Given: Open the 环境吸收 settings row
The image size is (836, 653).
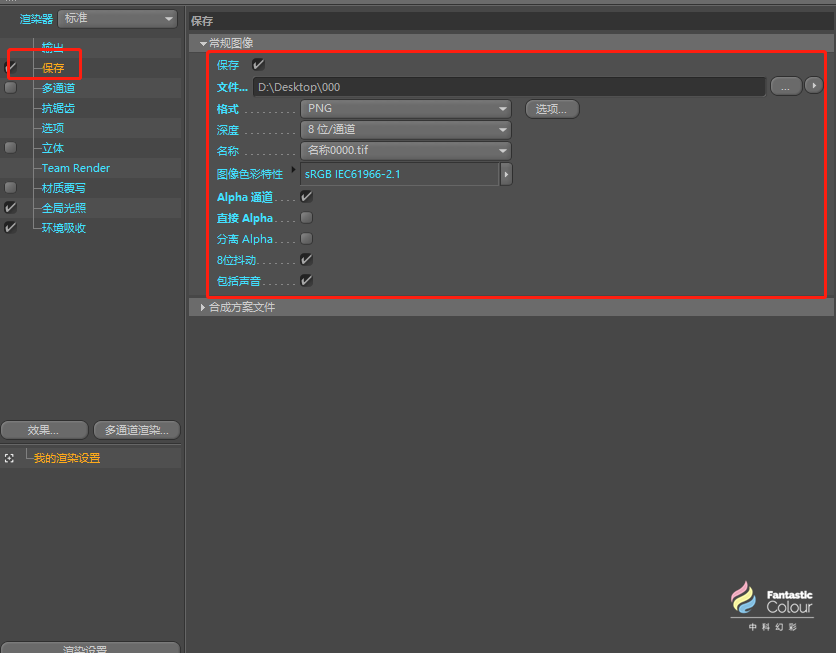Looking at the screenshot, I should (63, 228).
